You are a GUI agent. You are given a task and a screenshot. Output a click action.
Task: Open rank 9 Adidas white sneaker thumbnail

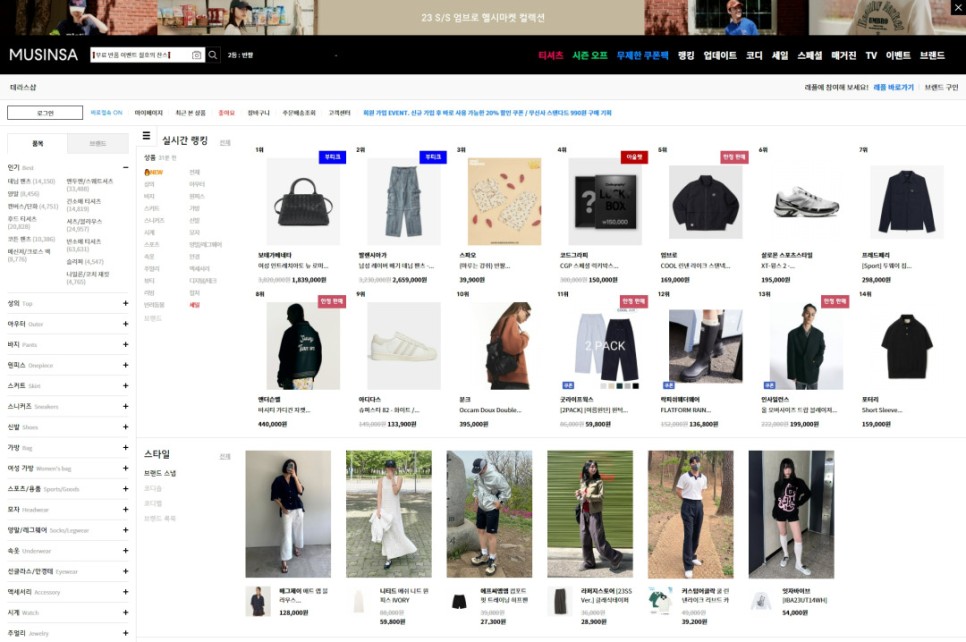pos(404,346)
